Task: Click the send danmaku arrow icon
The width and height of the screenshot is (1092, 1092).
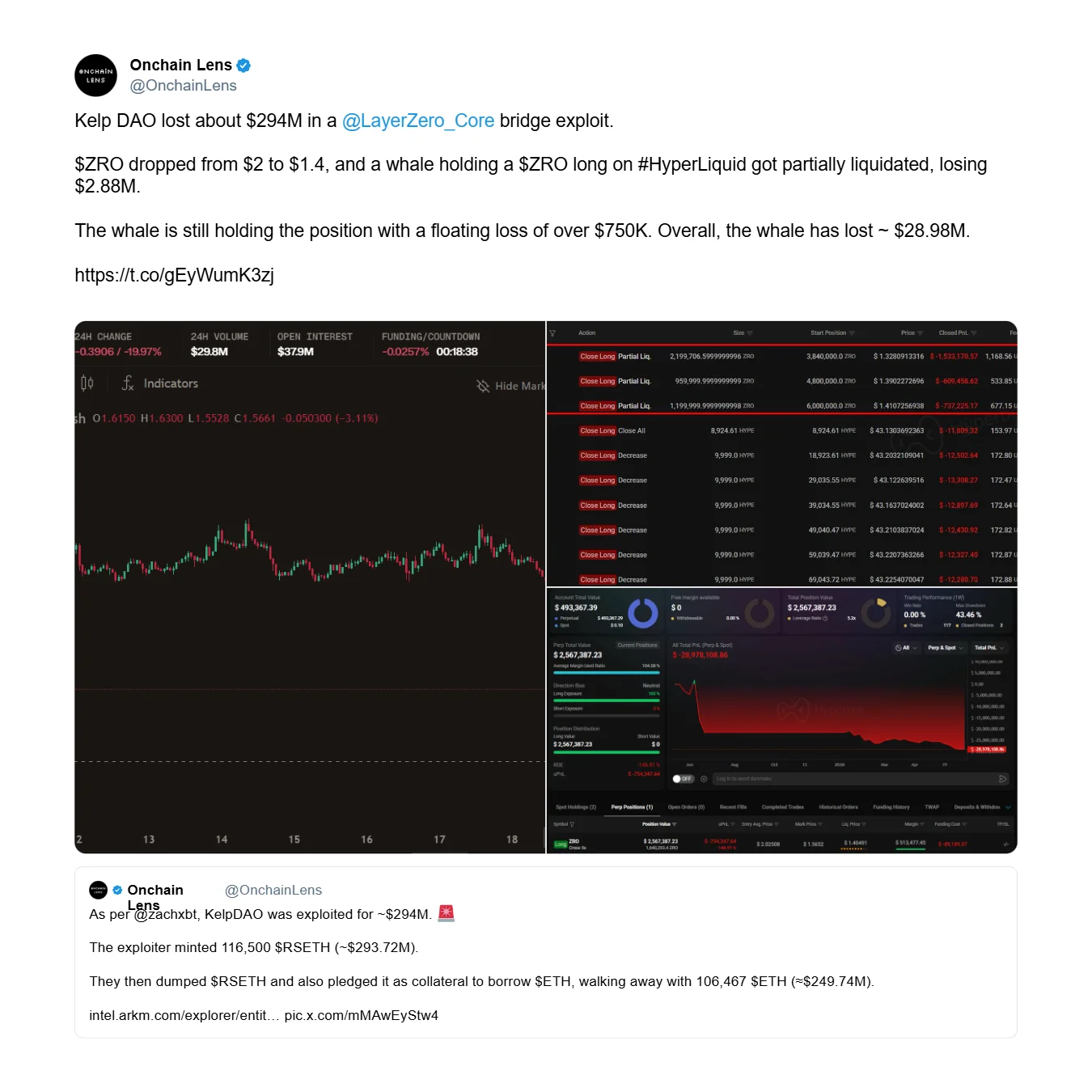Action: click(x=1003, y=779)
